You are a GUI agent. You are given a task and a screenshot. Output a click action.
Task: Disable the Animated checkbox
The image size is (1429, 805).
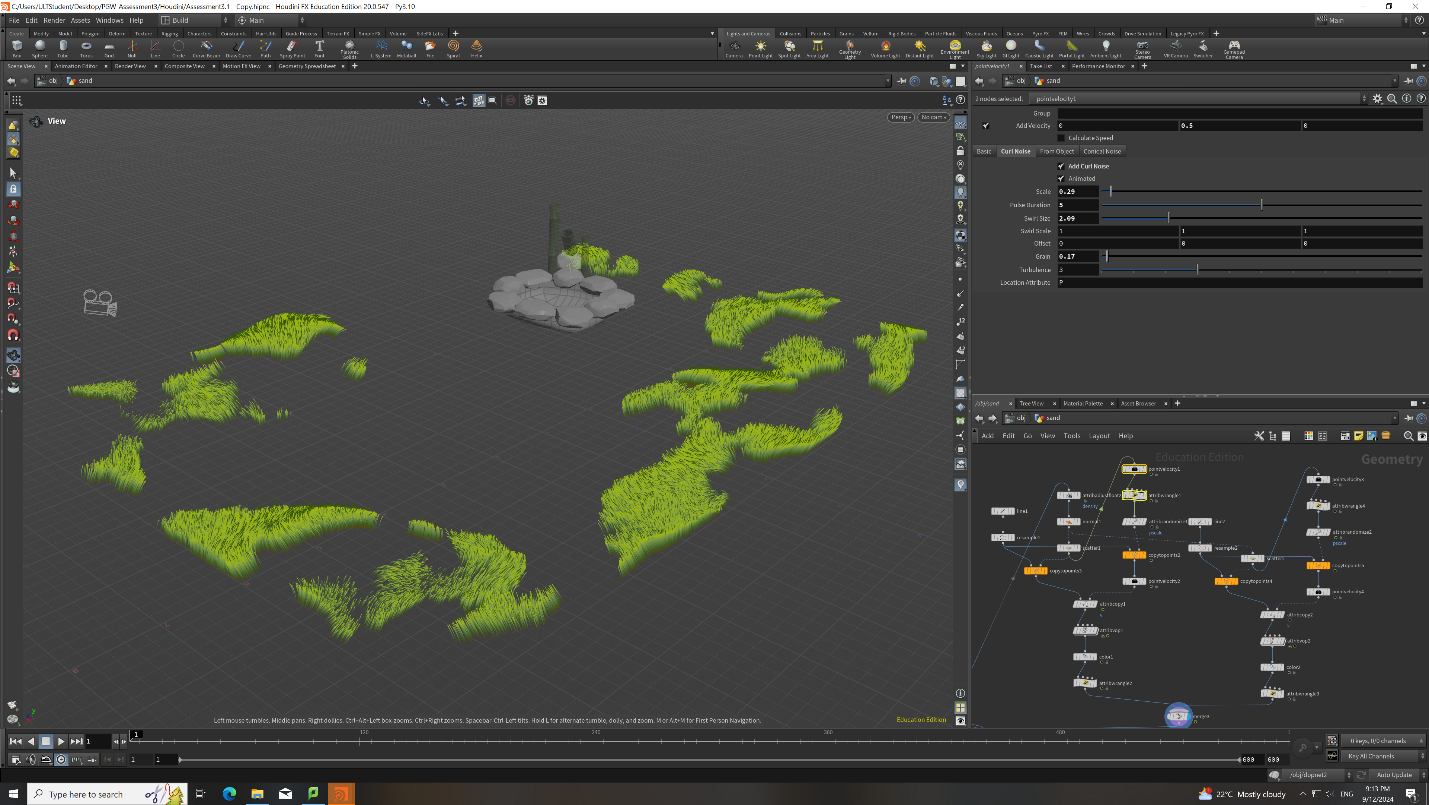(1061, 179)
